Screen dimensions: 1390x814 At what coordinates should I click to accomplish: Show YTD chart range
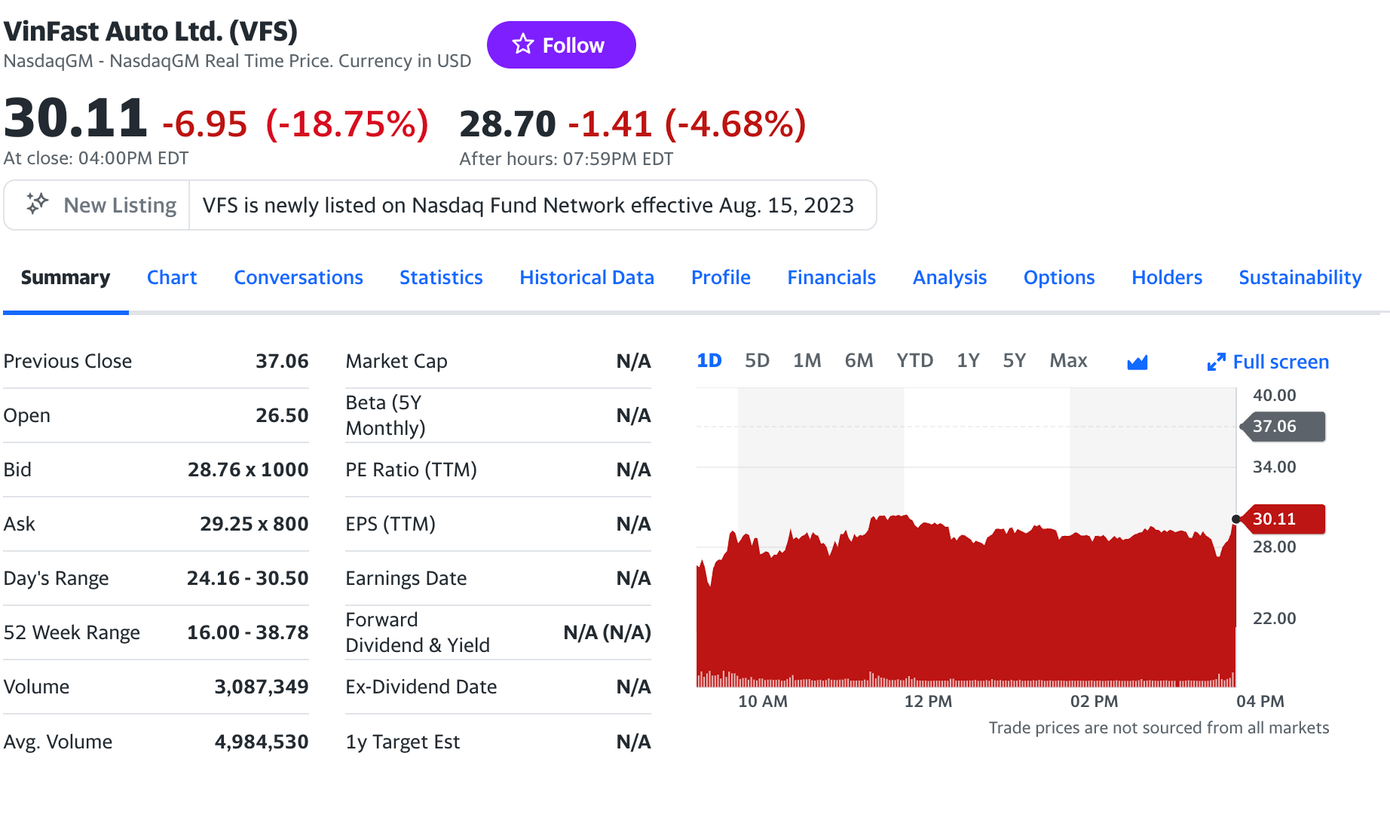914,360
